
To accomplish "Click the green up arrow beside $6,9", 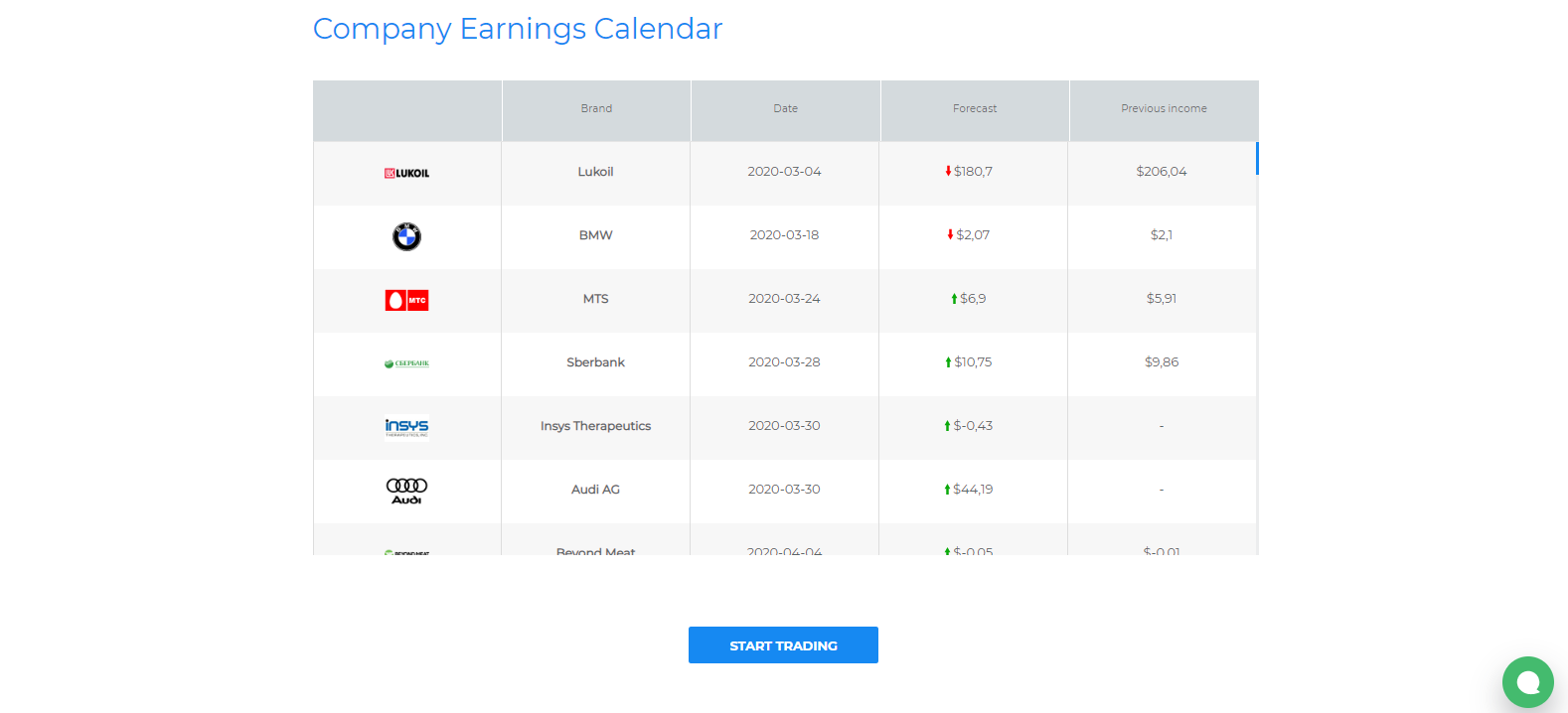I will pyautogui.click(x=954, y=299).
